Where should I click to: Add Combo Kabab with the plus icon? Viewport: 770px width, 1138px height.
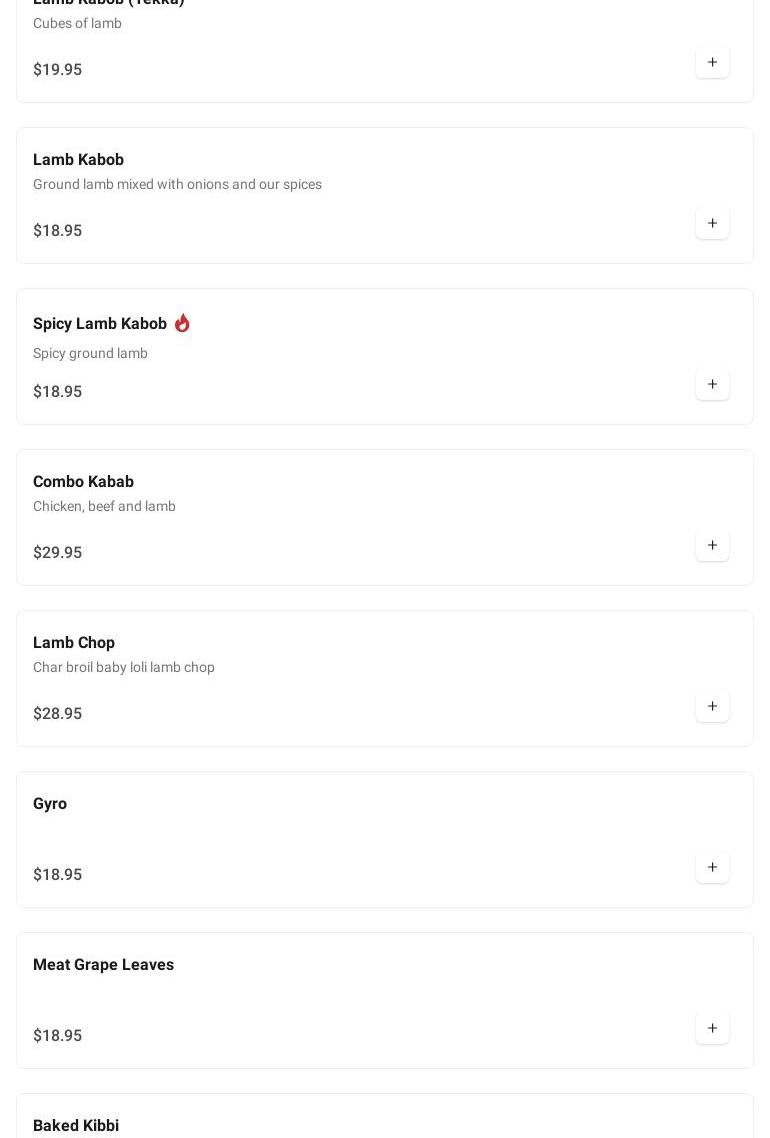[x=712, y=546]
